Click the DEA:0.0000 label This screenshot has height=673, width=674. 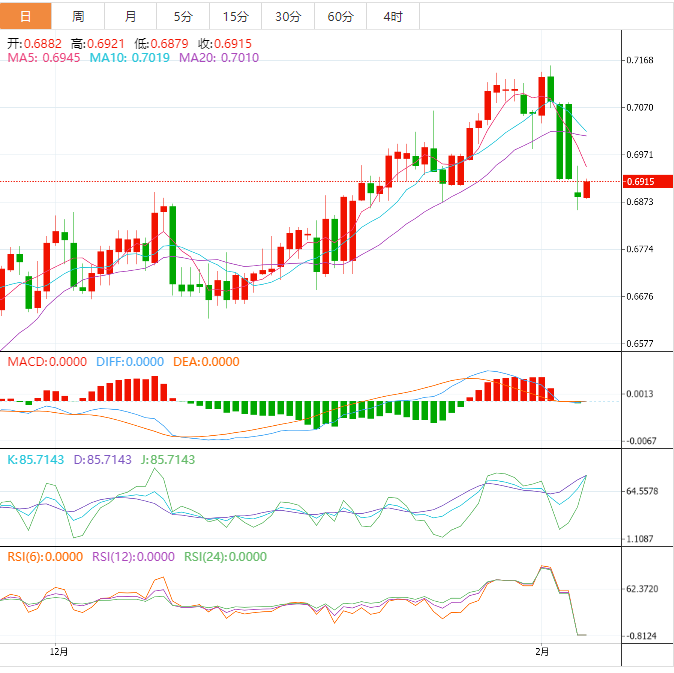(x=206, y=361)
